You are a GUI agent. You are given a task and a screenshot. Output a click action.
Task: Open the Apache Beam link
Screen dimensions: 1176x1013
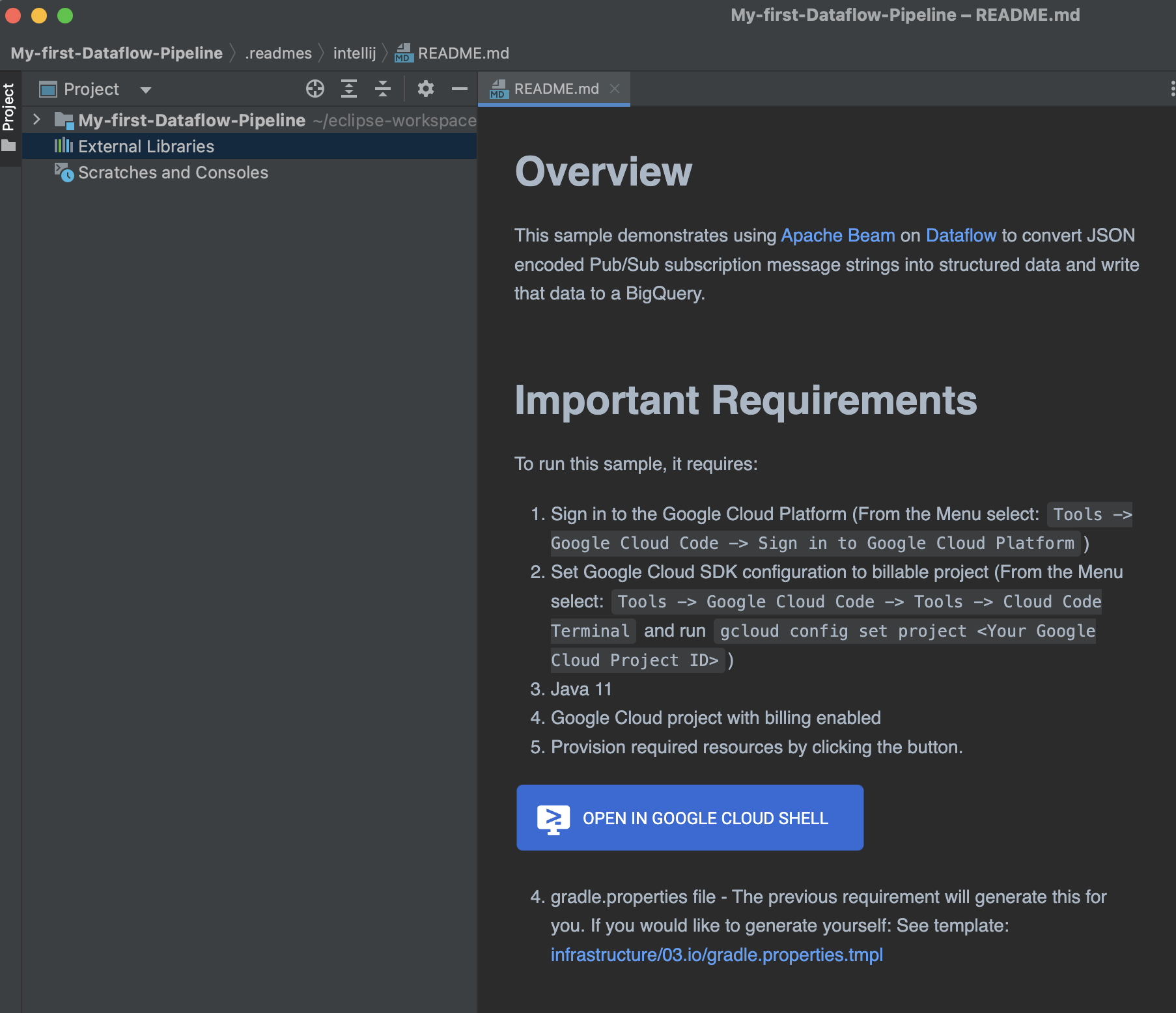pyautogui.click(x=837, y=235)
